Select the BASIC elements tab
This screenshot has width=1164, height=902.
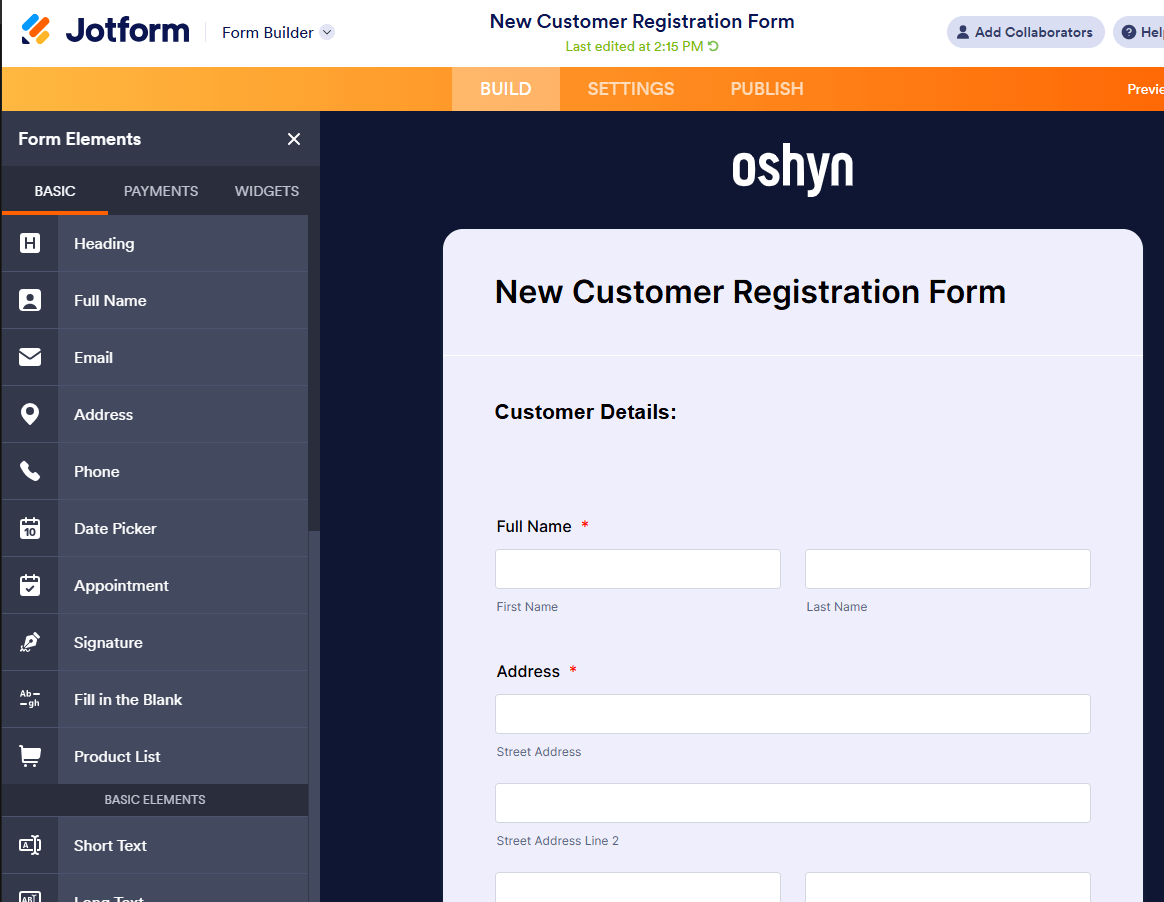click(55, 191)
